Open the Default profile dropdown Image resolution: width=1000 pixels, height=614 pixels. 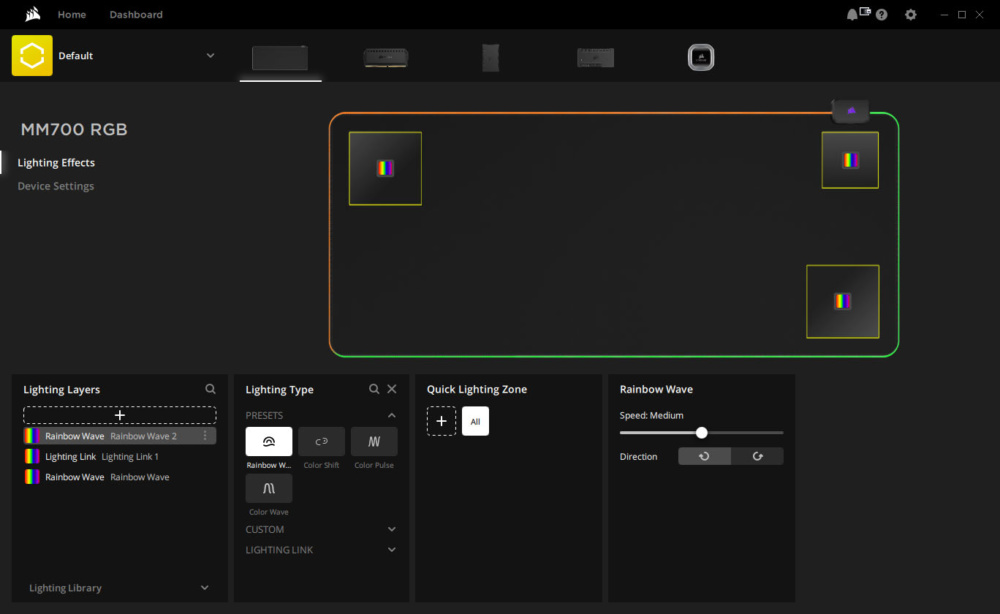(x=210, y=55)
